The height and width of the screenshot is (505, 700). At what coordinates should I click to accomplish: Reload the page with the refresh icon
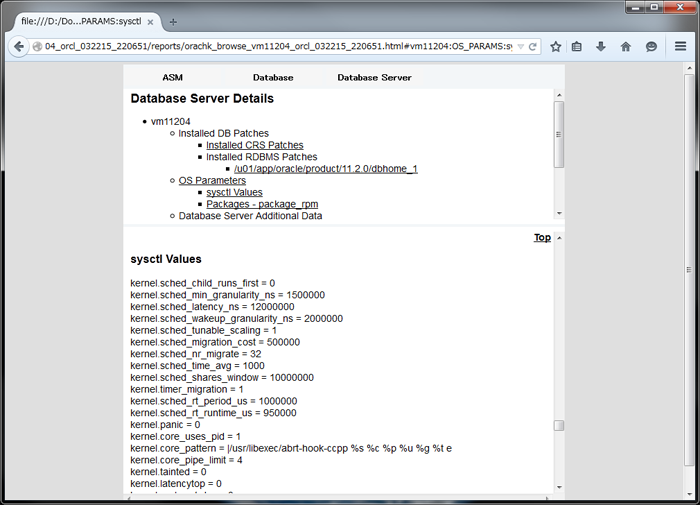(532, 46)
